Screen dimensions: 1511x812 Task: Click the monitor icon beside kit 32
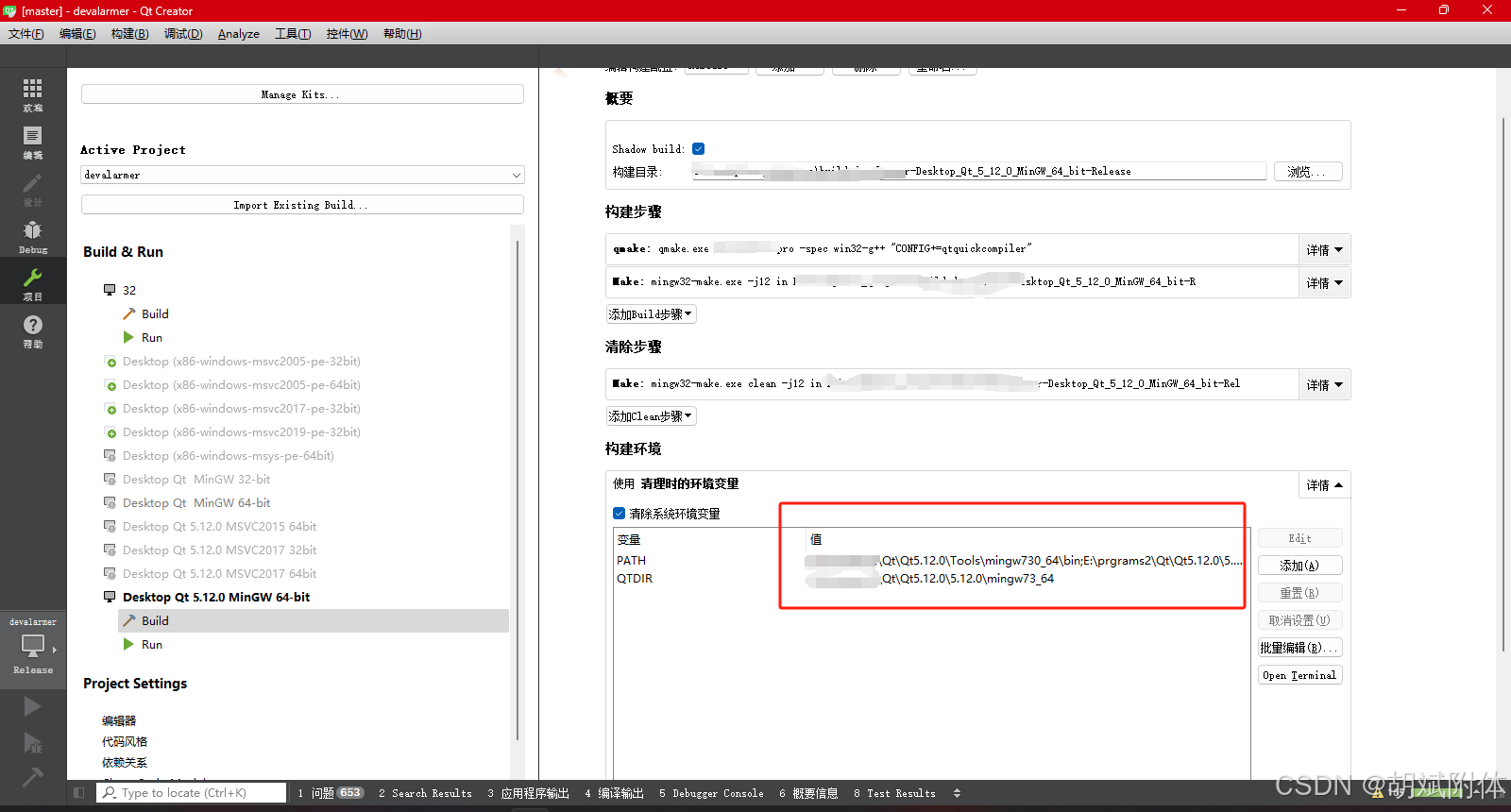[x=110, y=290]
